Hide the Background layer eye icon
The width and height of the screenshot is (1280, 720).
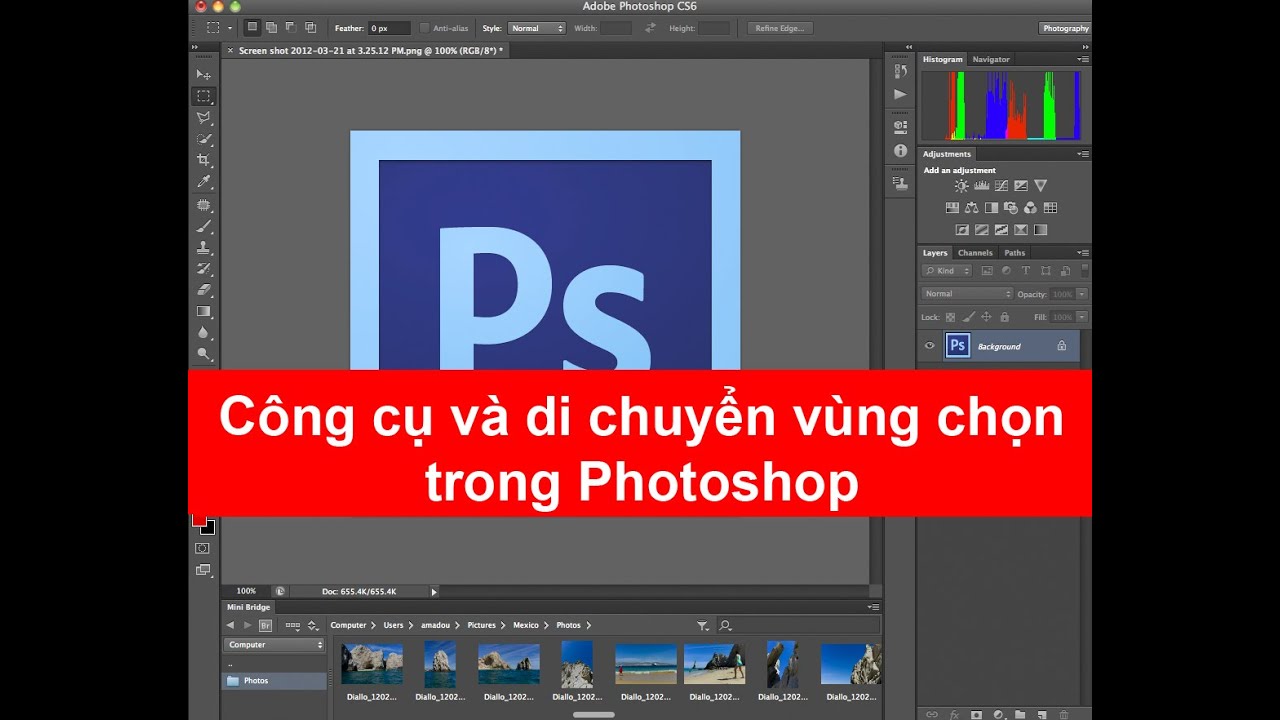point(929,346)
